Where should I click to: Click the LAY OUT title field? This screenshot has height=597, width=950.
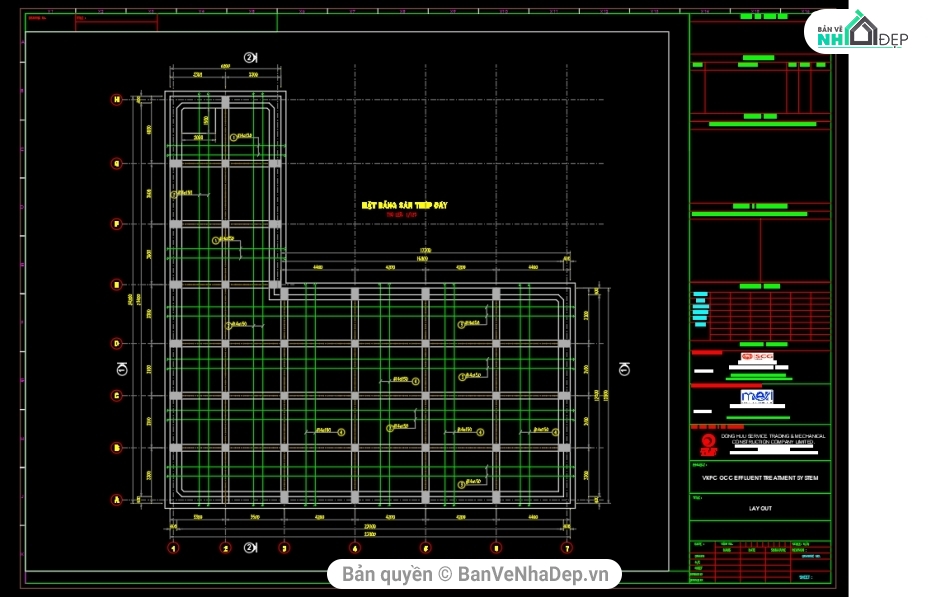point(760,508)
